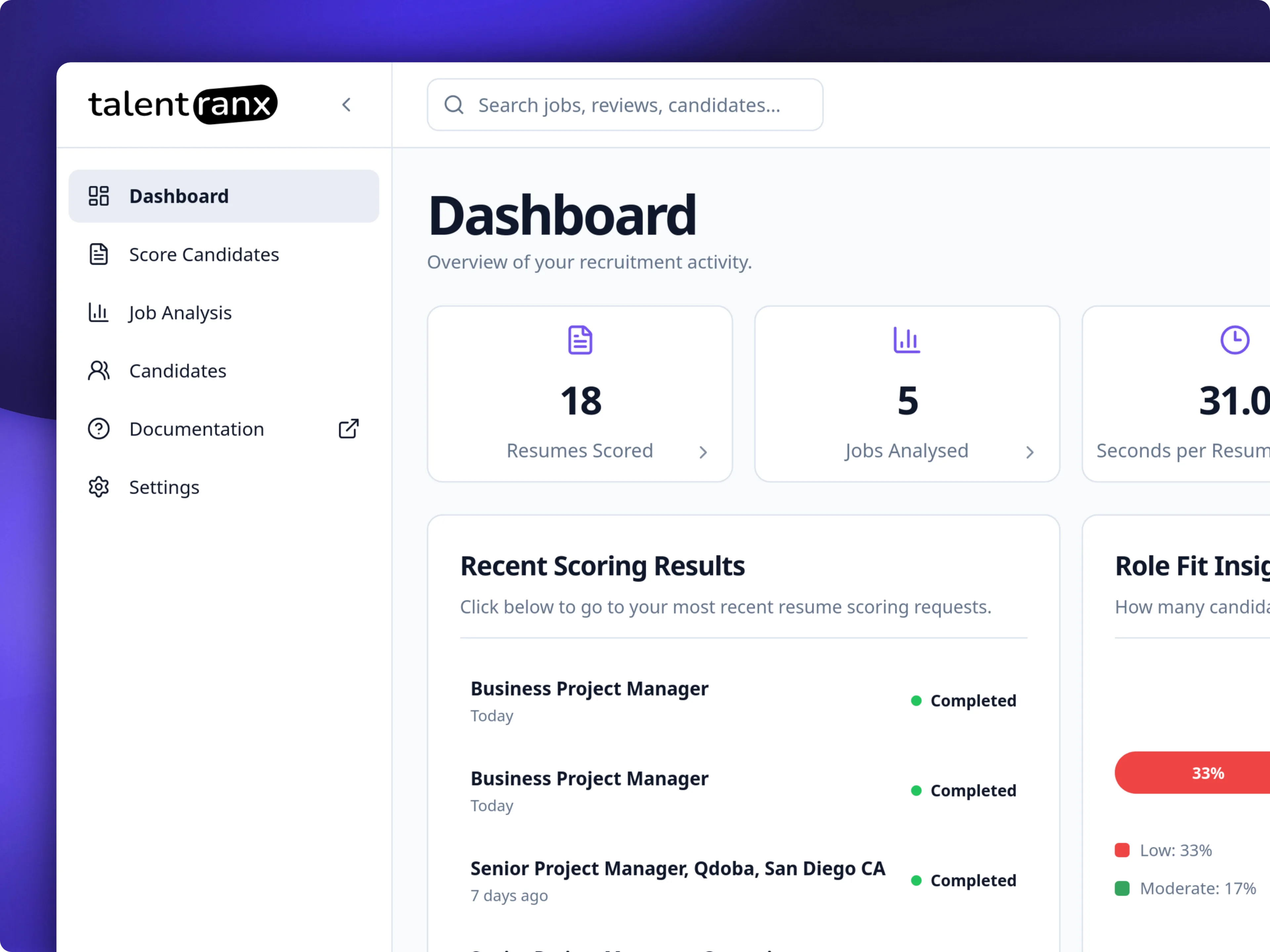Click the green Moderate: 17% legend swatch
Image resolution: width=1270 pixels, height=952 pixels.
pos(1122,889)
